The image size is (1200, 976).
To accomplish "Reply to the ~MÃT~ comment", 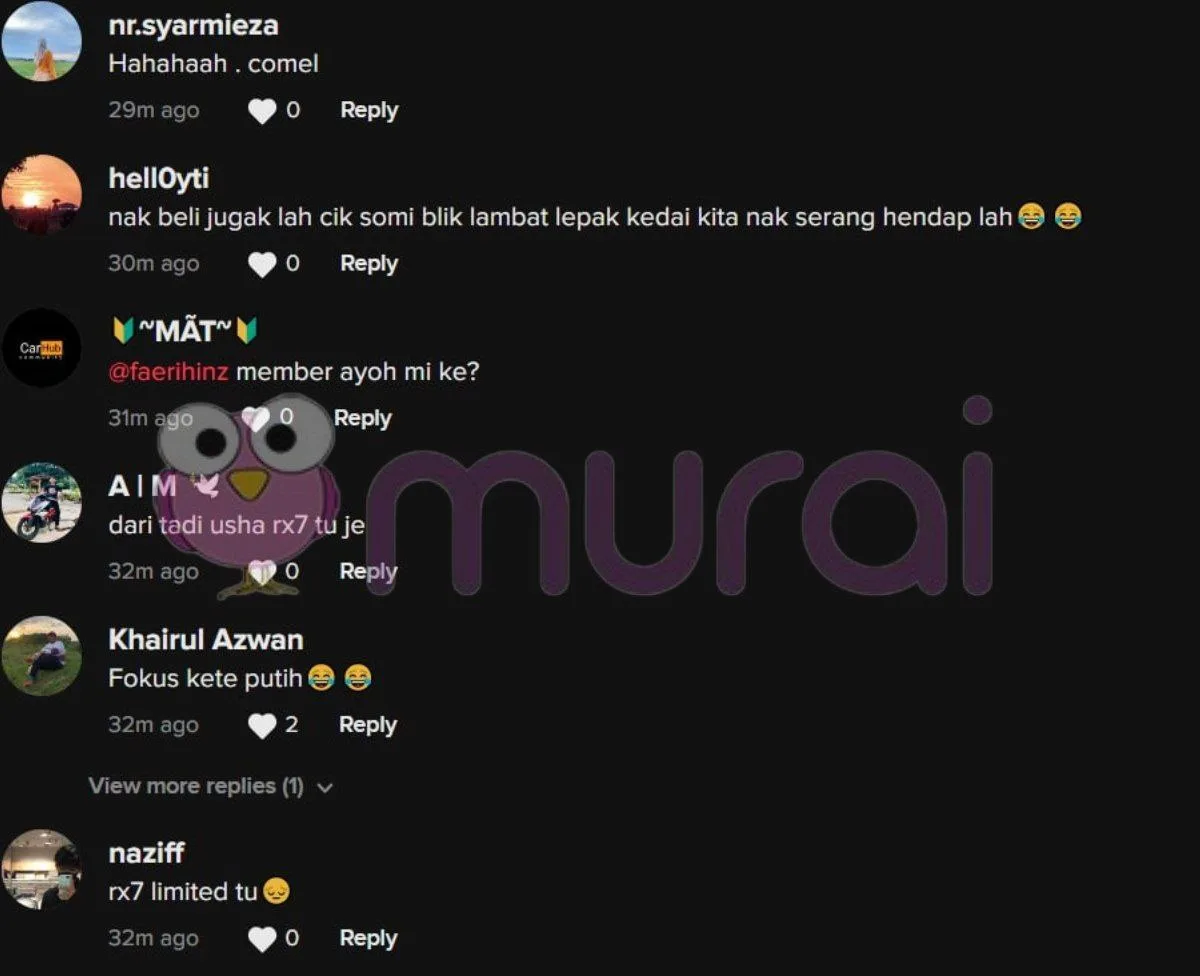I will click(x=362, y=418).
